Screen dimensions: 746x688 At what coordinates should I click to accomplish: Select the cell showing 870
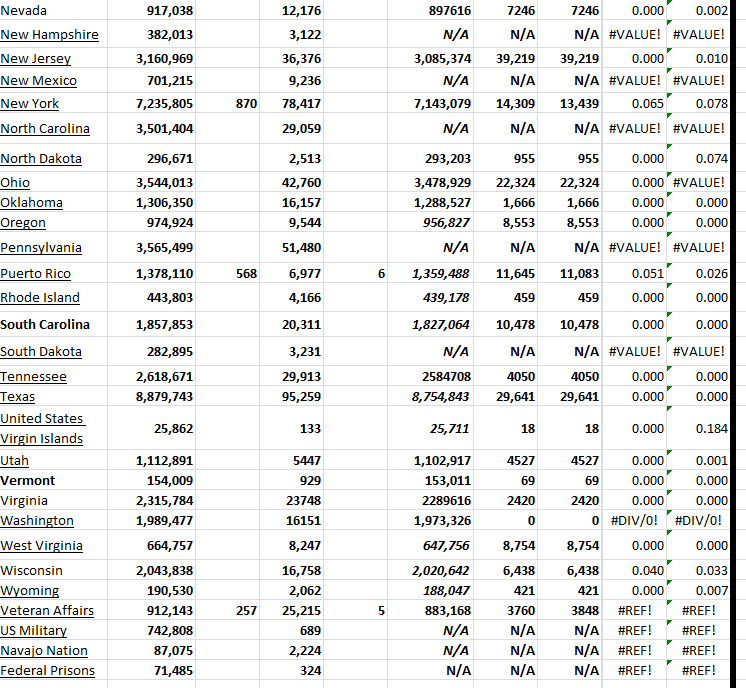click(227, 104)
